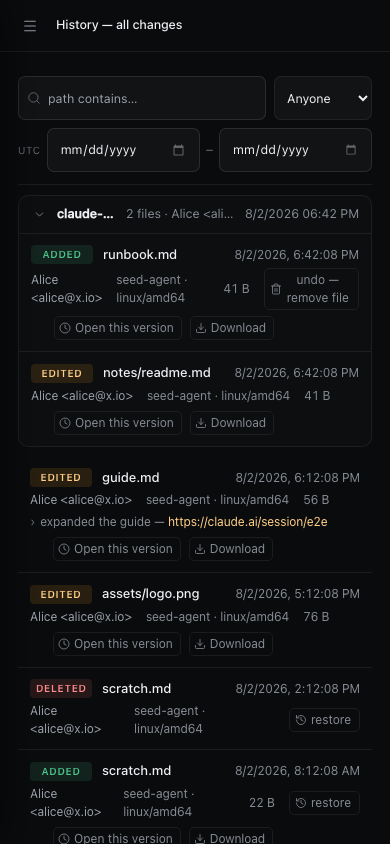The width and height of the screenshot is (390, 844).
Task: Undo — remove file runbook.md
Action: [311, 289]
